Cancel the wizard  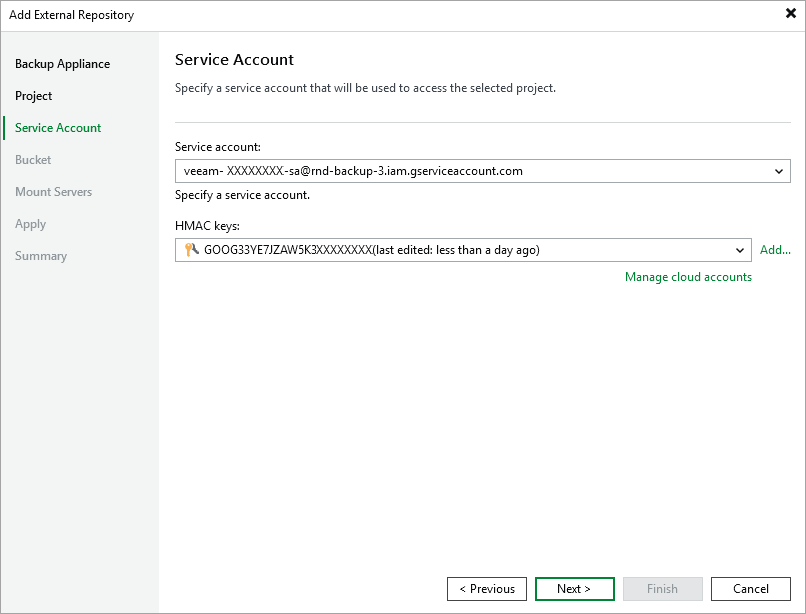pos(750,589)
